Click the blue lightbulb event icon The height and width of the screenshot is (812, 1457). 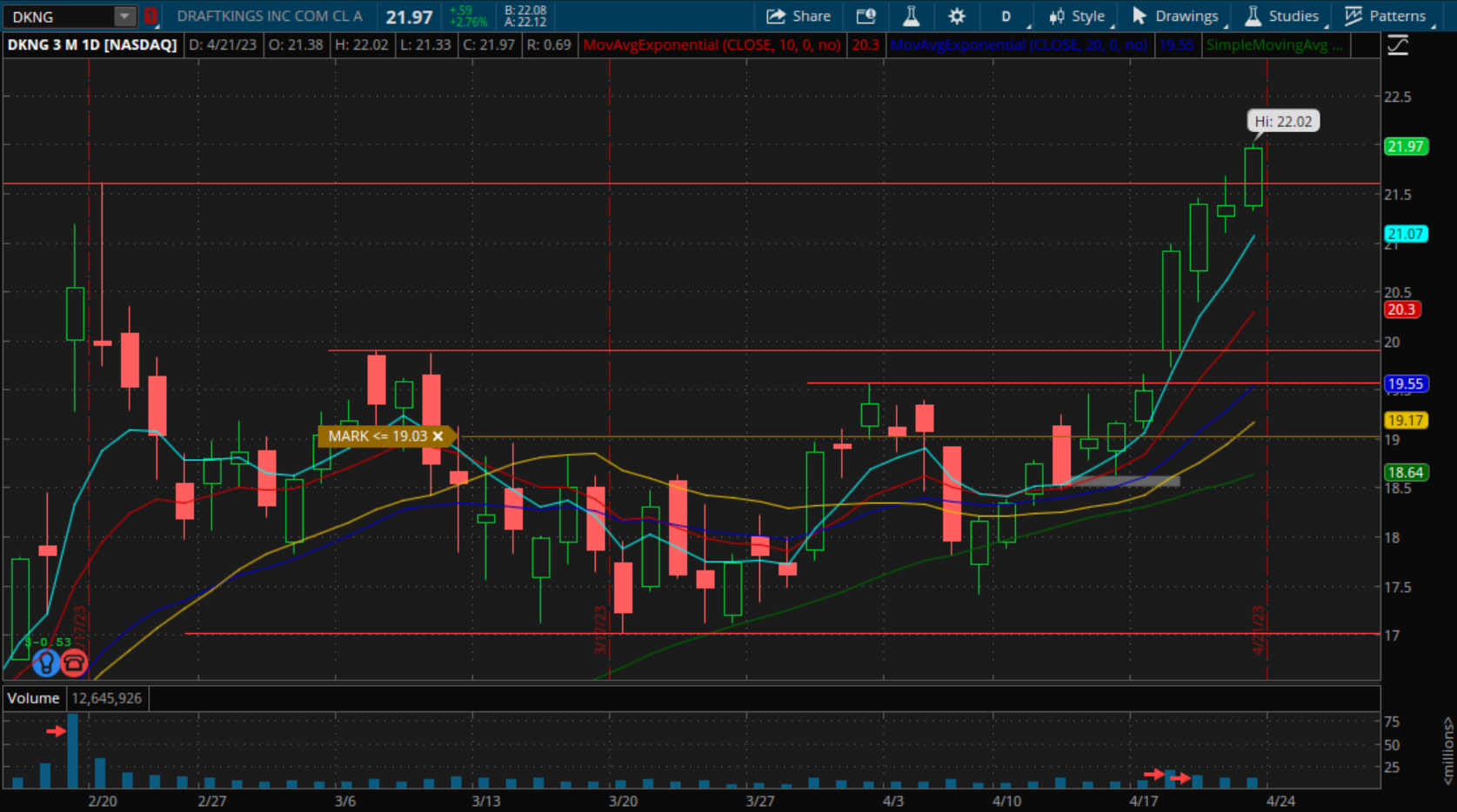click(45, 663)
